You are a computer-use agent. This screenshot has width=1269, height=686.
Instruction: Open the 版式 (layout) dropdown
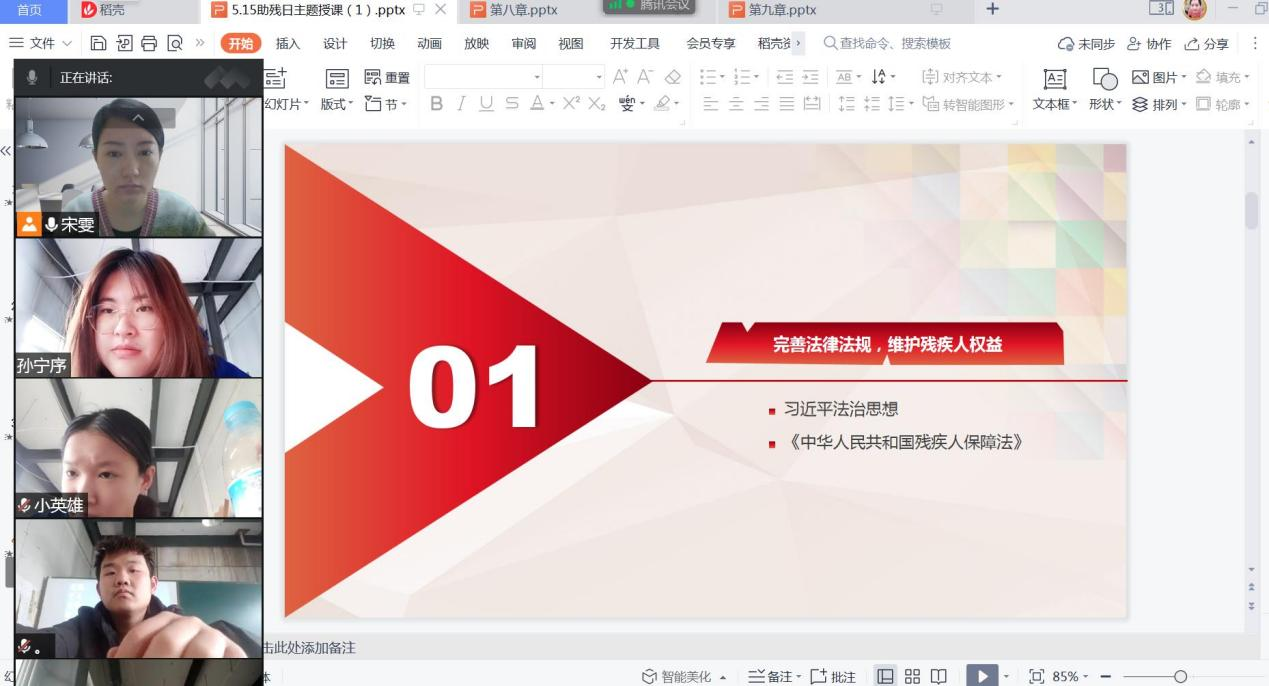click(x=337, y=104)
